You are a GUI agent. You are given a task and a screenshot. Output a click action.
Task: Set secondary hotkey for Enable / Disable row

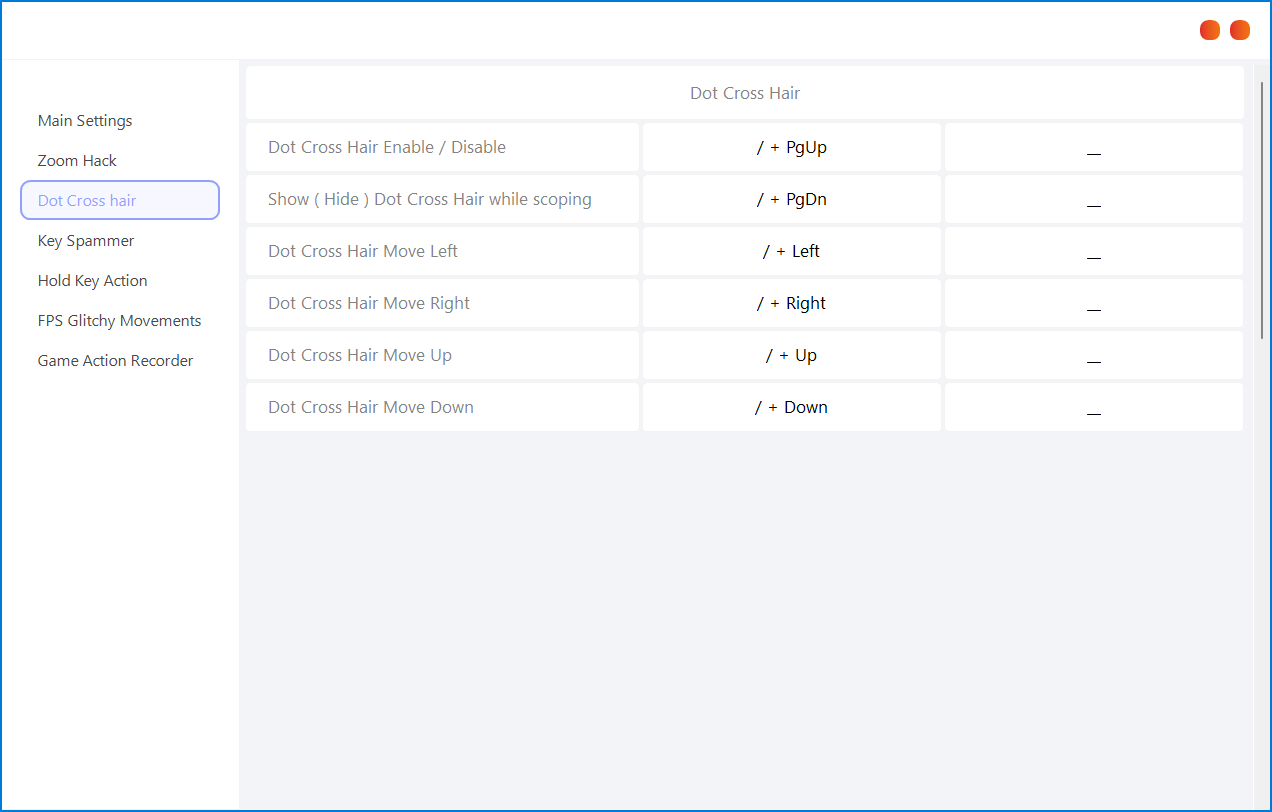(1093, 147)
